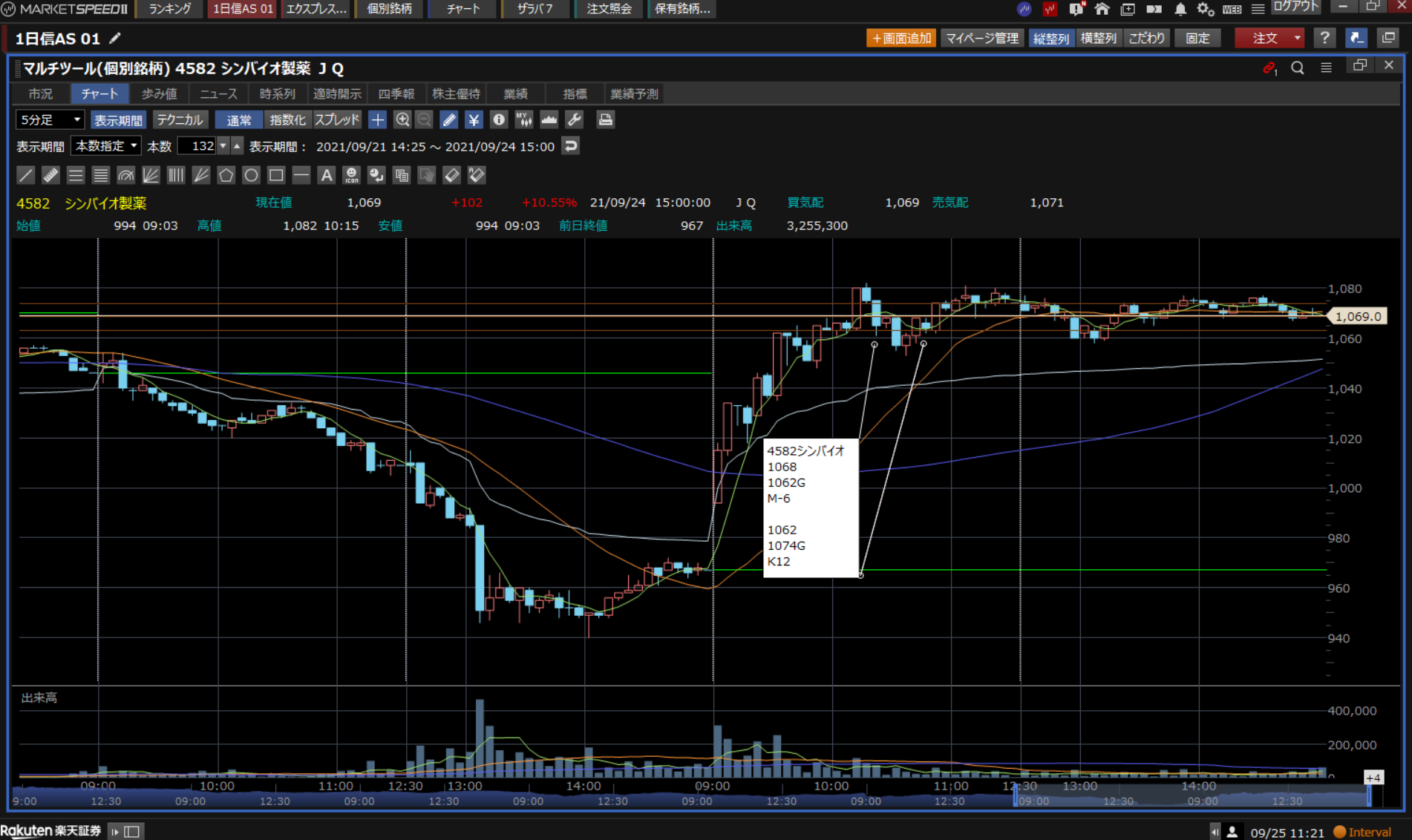Switch chart scale to 指数化 mode
Screen dimensions: 1412x840
pos(287,119)
